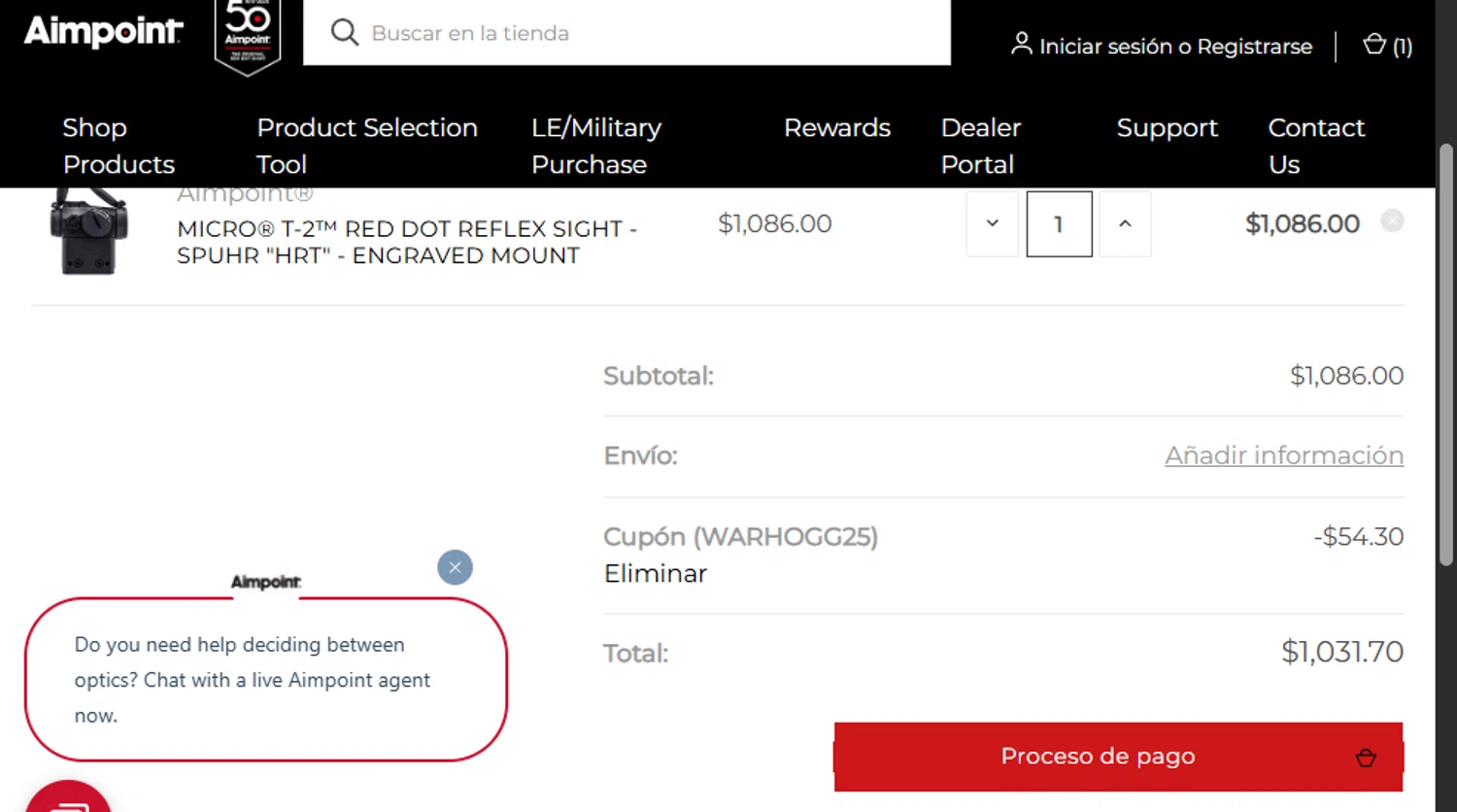Click the Proceso de pago checkout button
1457x812 pixels.
pos(1118,757)
